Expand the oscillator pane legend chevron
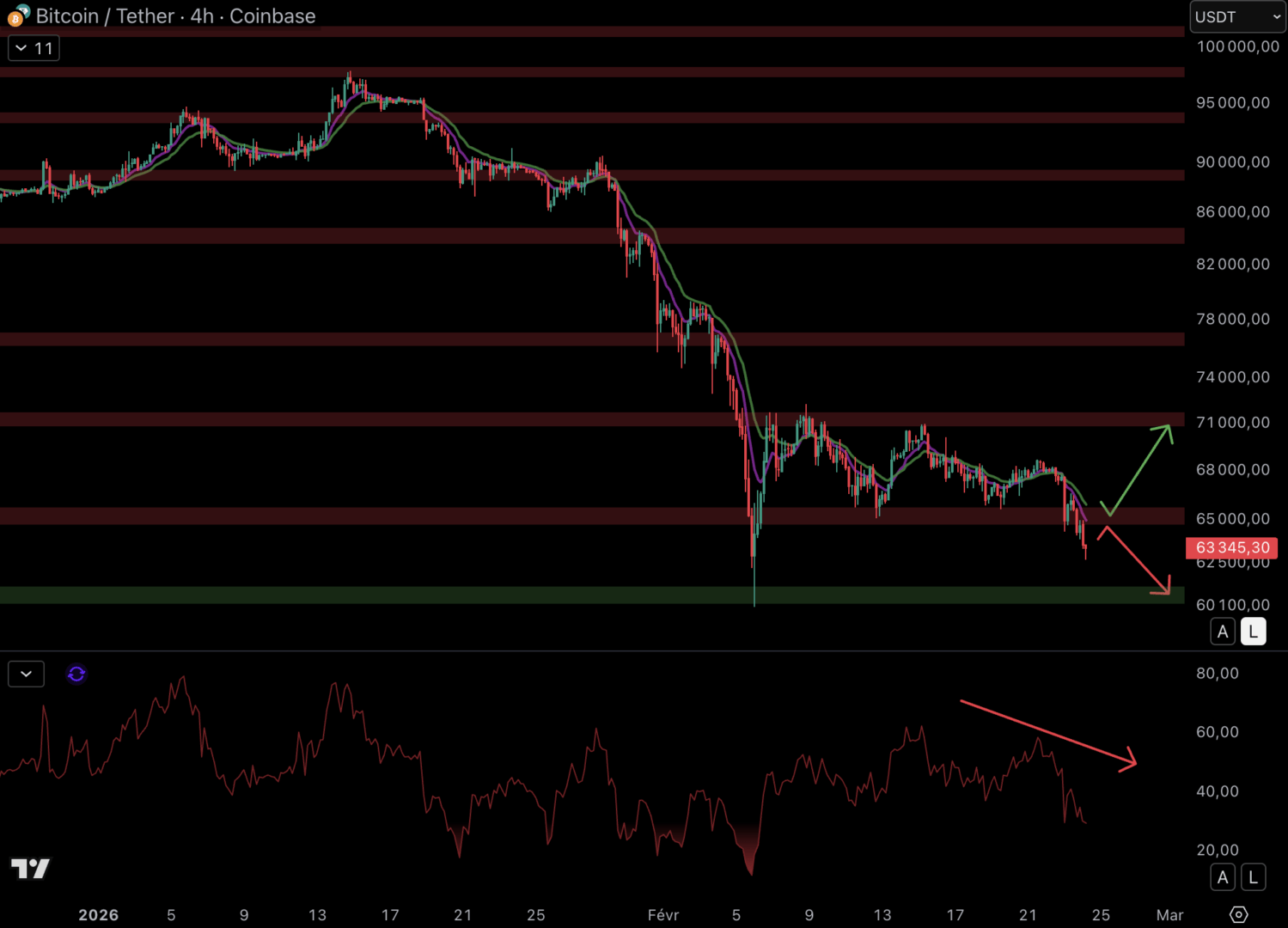This screenshot has height=928, width=1288. tap(26, 675)
